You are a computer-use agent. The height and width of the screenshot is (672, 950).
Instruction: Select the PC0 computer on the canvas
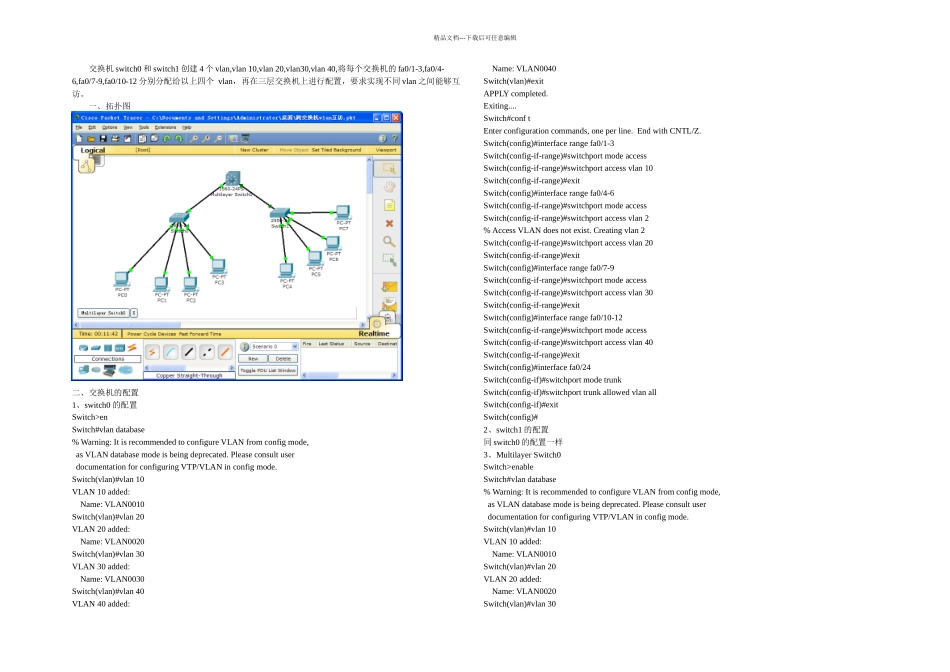coord(121,278)
